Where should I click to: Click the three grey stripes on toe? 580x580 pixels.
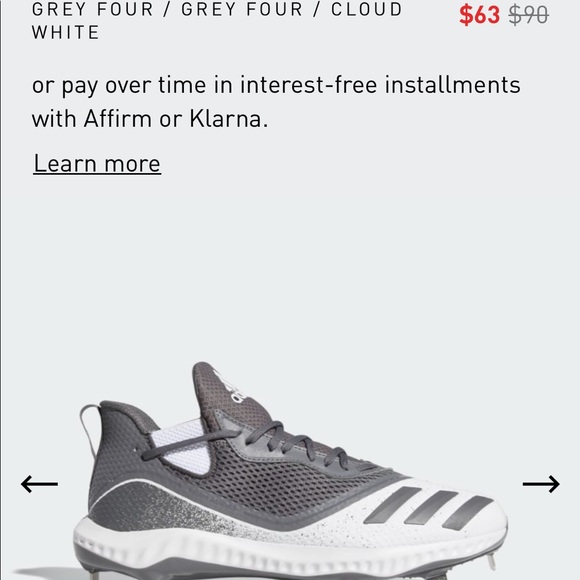coord(428,507)
